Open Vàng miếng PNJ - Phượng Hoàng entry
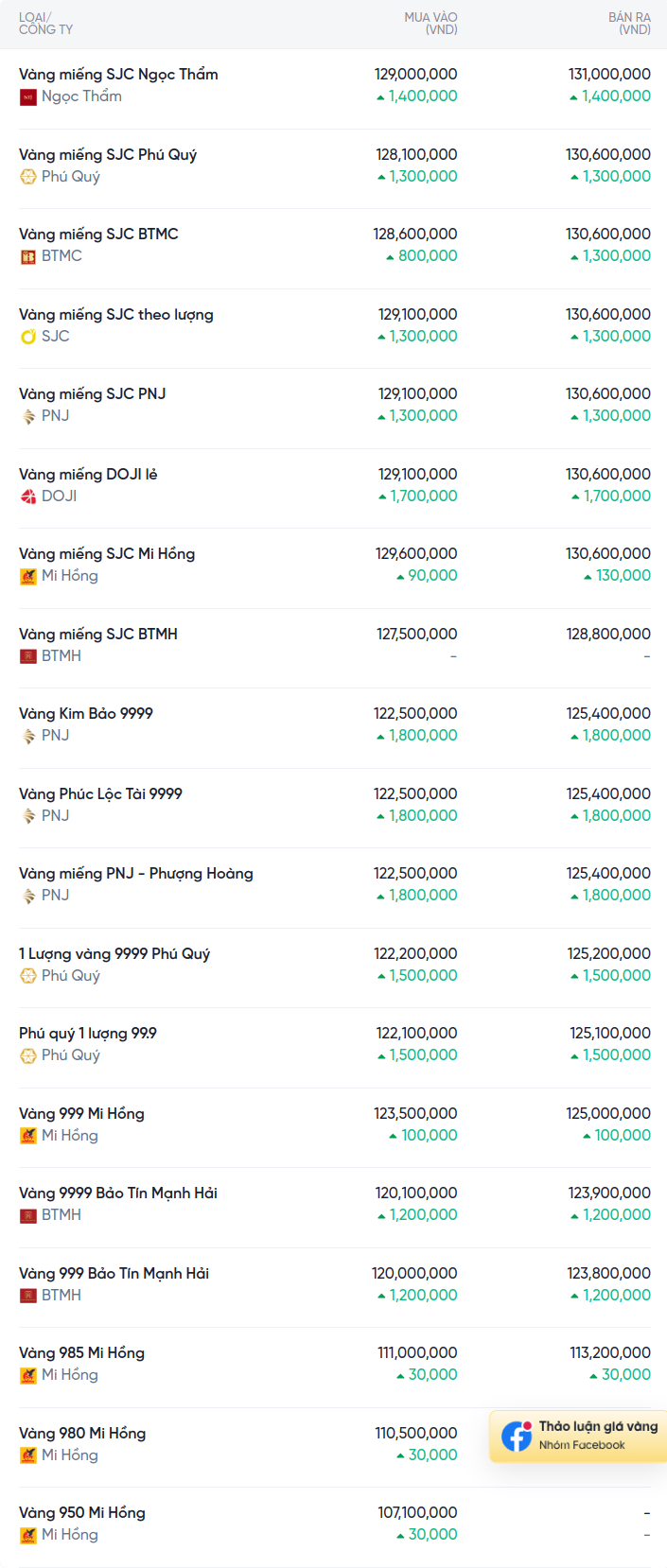The height and width of the screenshot is (1568, 667). (136, 874)
